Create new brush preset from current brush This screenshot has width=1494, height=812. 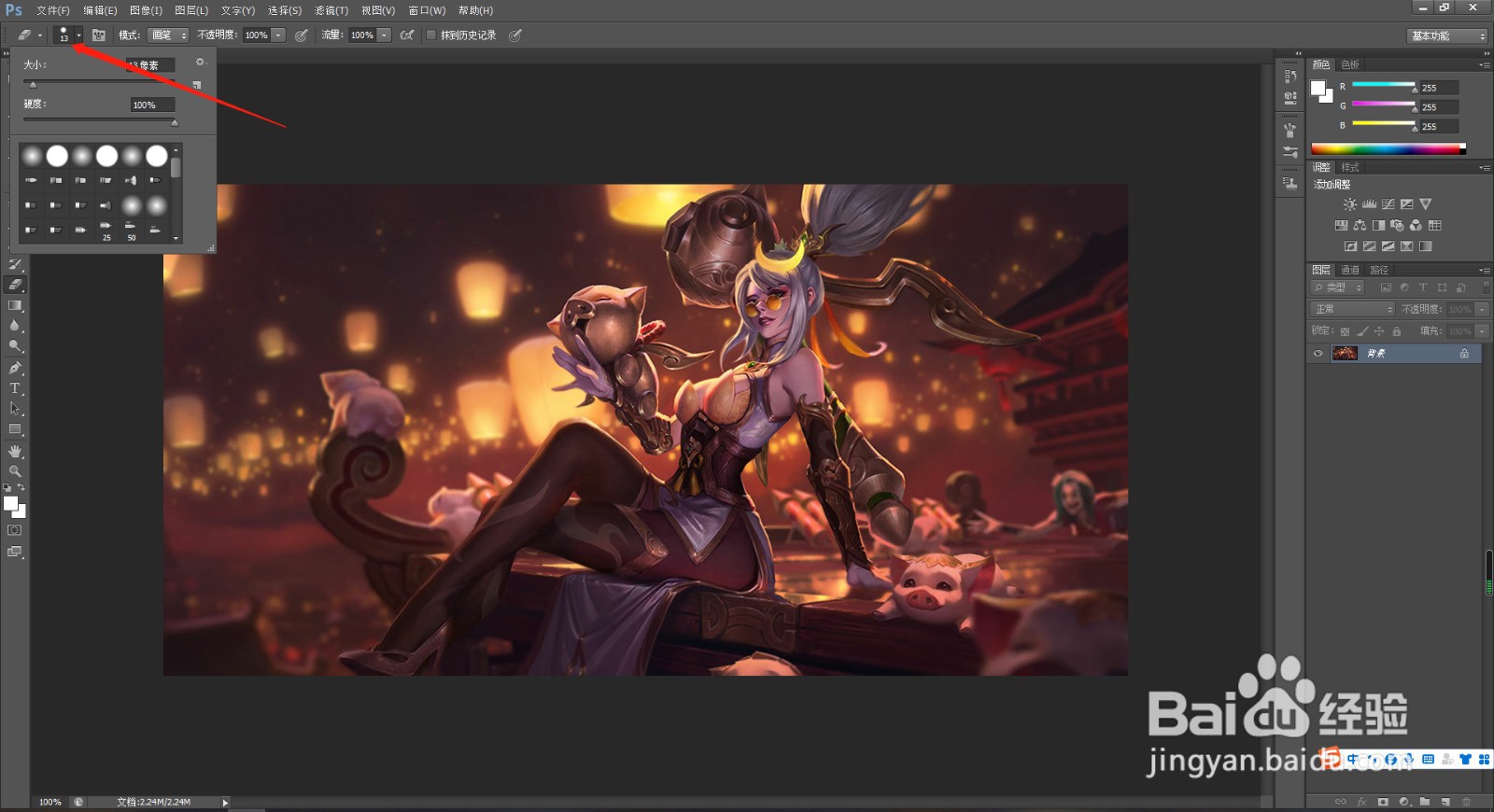coord(197,85)
